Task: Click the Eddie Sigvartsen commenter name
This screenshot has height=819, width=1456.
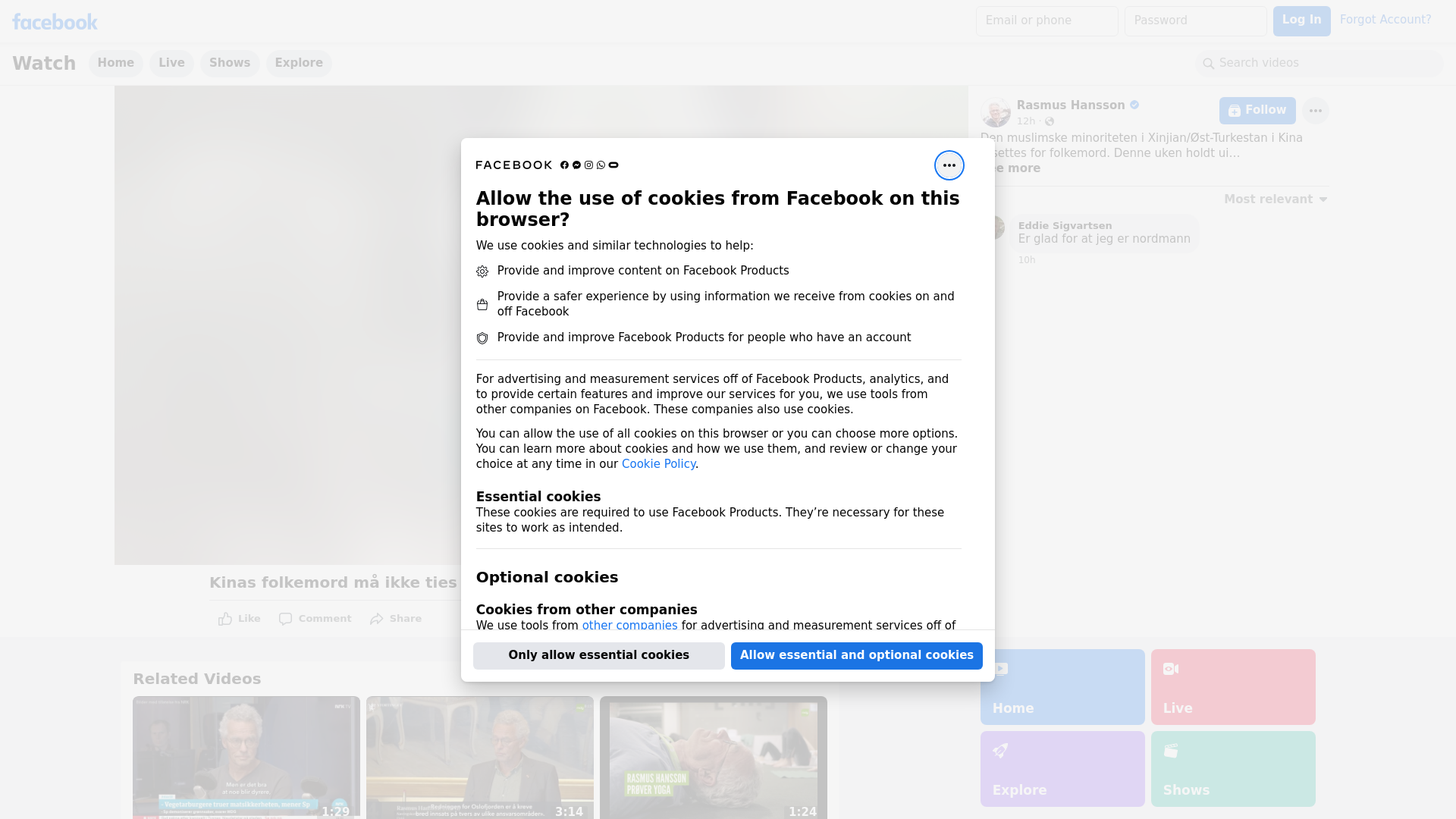Action: [x=1065, y=226]
